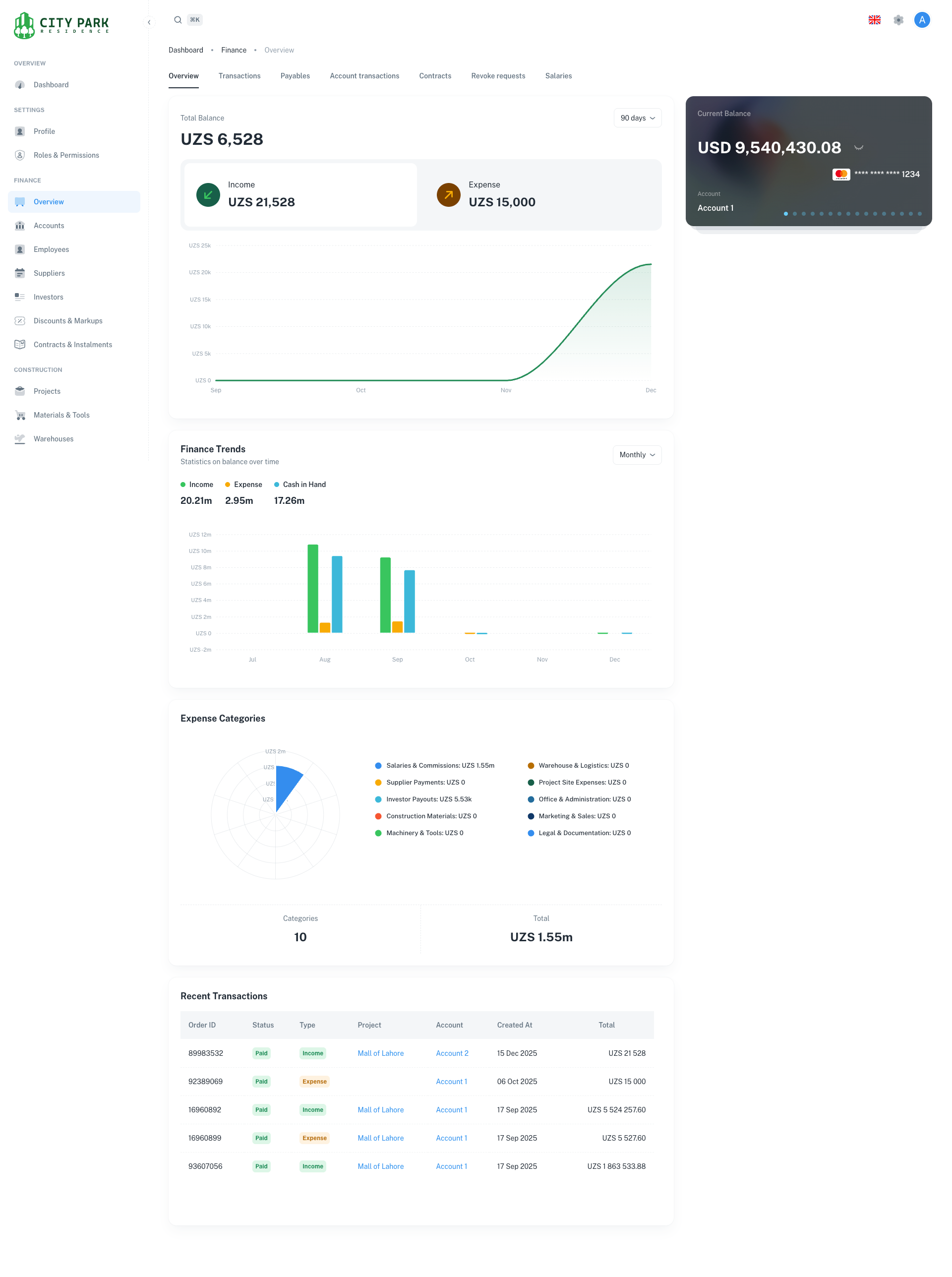Image resolution: width=952 pixels, height=1277 pixels.
Task: Toggle balance visibility eye icon
Action: tap(858, 148)
